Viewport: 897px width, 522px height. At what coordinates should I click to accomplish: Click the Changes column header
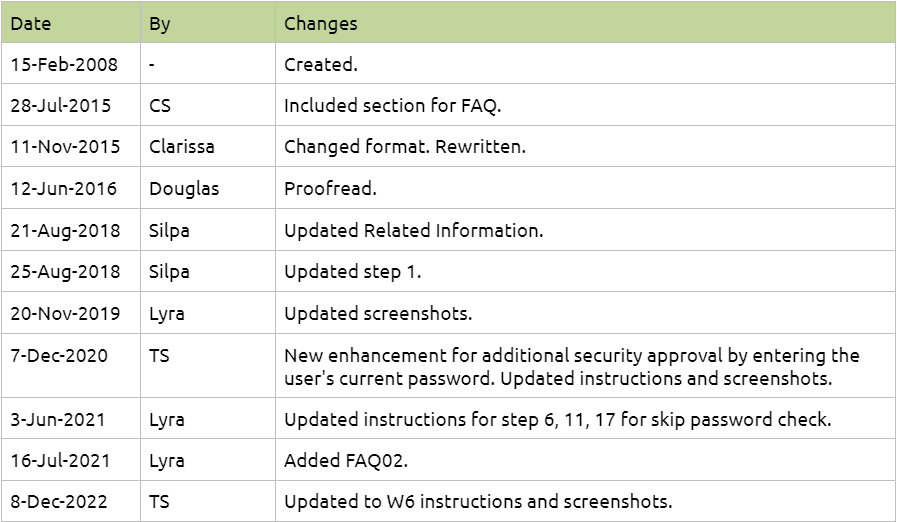click(x=321, y=23)
